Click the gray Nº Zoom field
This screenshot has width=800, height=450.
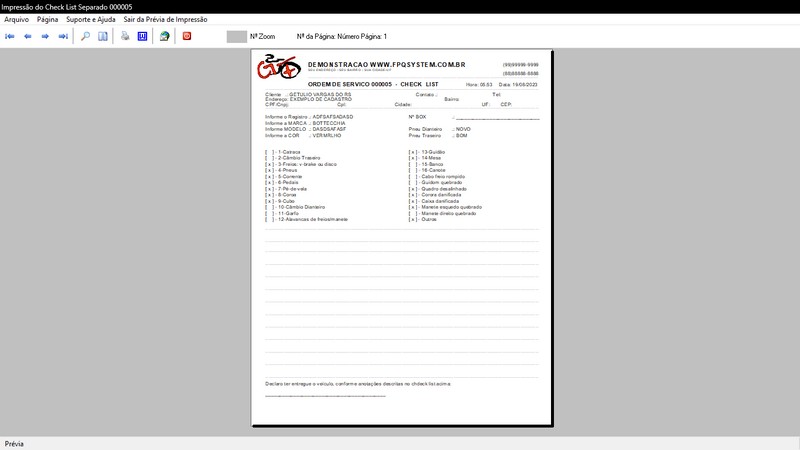(x=236, y=36)
